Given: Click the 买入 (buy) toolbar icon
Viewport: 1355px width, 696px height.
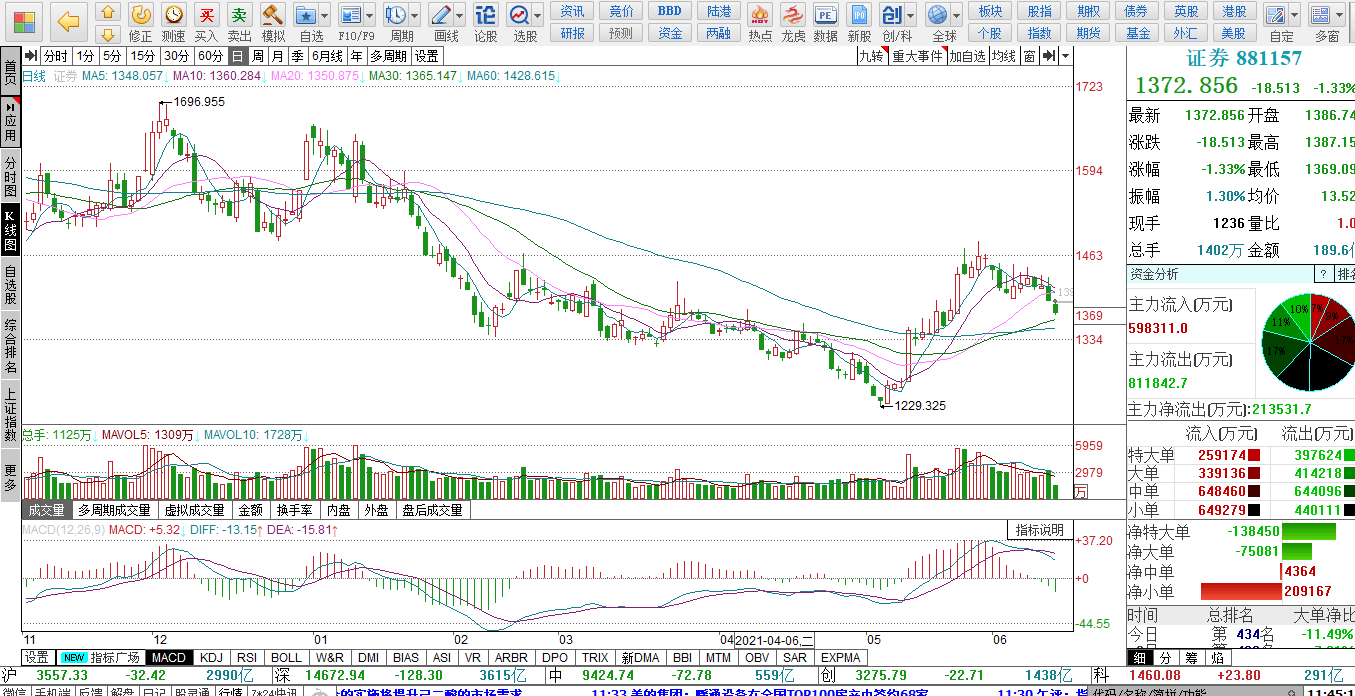Looking at the screenshot, I should pyautogui.click(x=206, y=16).
